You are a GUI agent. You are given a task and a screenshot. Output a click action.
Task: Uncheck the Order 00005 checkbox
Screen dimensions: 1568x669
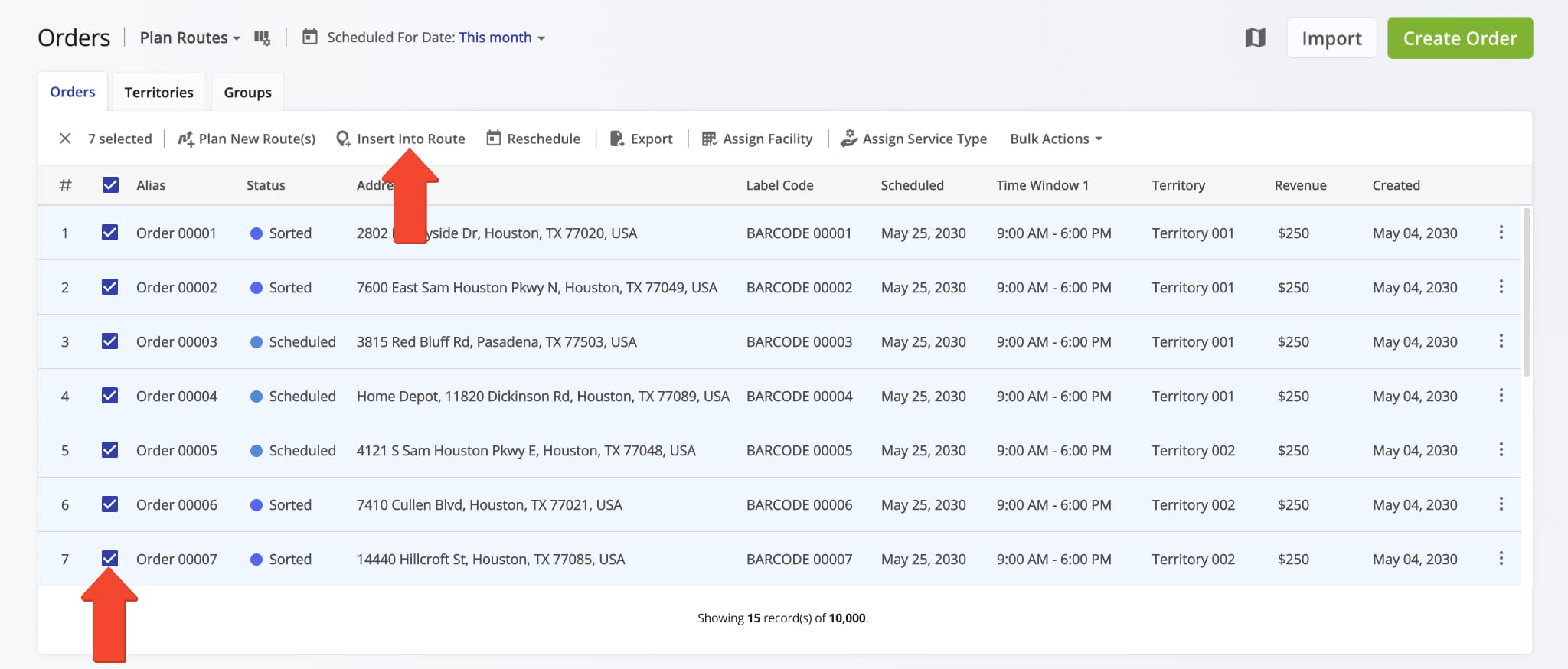coord(110,449)
